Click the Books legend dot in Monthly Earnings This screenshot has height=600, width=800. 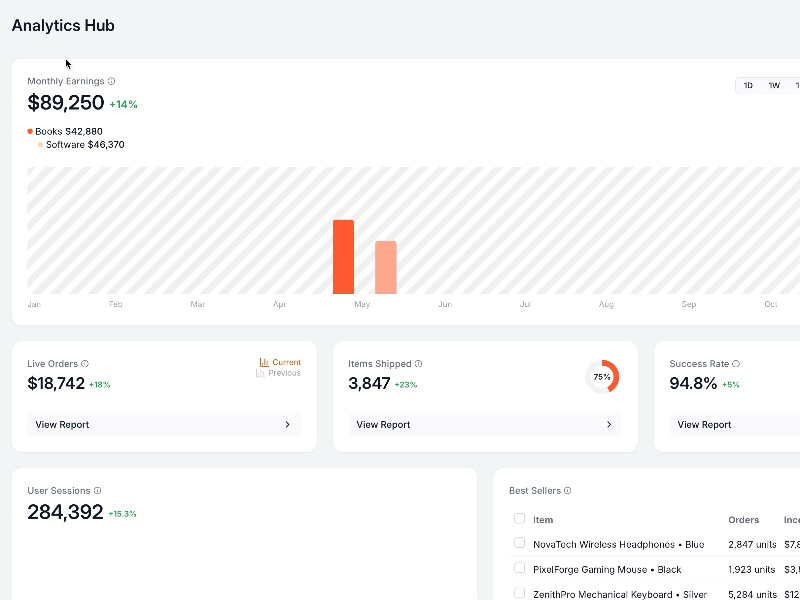(x=29, y=131)
